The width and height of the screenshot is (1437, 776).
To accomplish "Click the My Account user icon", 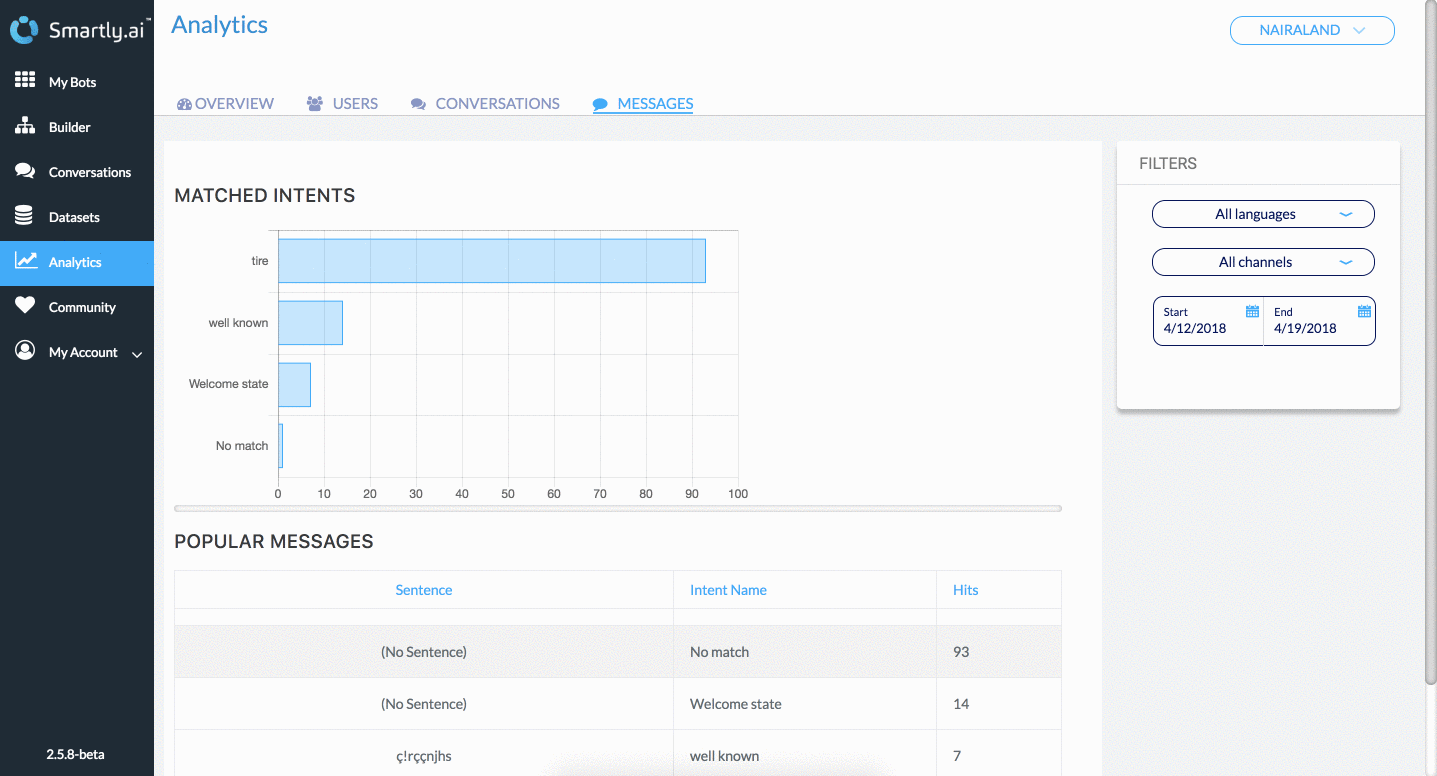I will point(25,351).
